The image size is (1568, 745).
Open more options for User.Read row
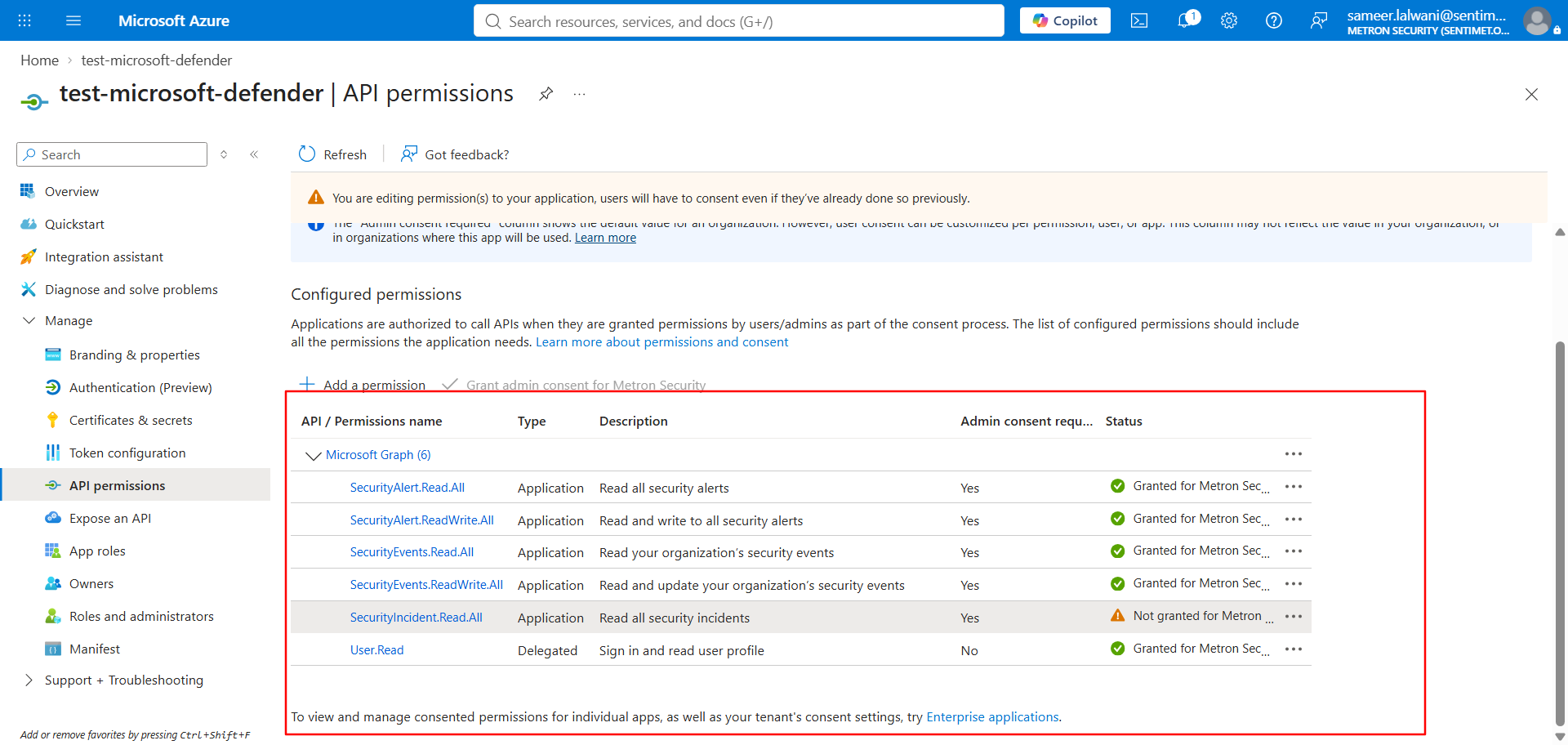point(1294,649)
